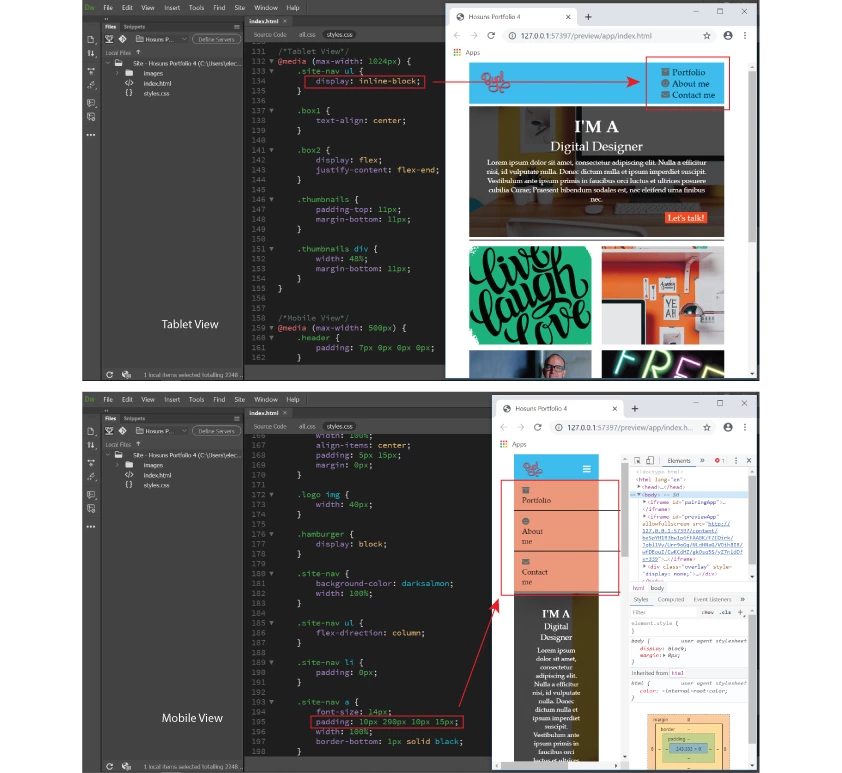
Task: Open Computed tab in DevTools
Action: tap(671, 600)
